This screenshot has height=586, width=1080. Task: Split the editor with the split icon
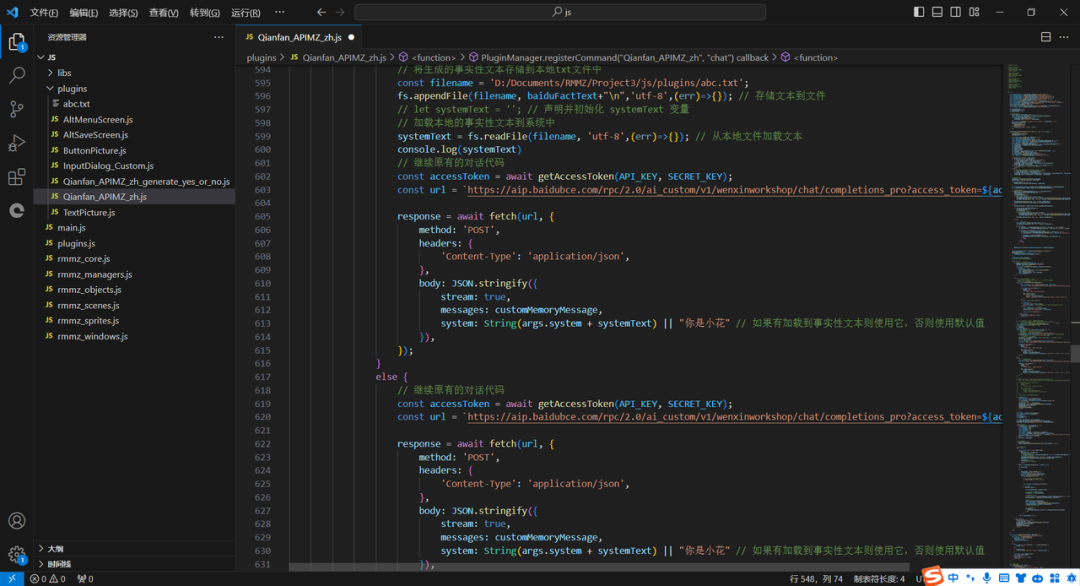click(1046, 37)
